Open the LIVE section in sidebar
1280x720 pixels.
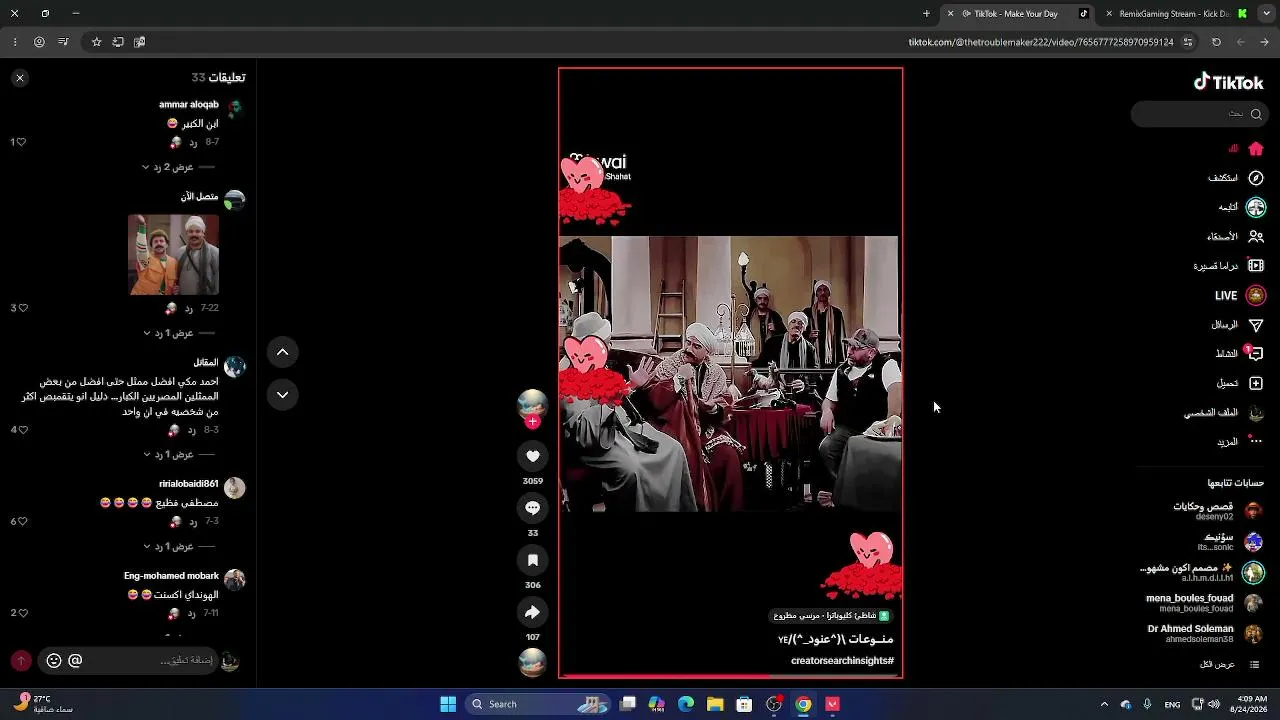pos(1240,296)
